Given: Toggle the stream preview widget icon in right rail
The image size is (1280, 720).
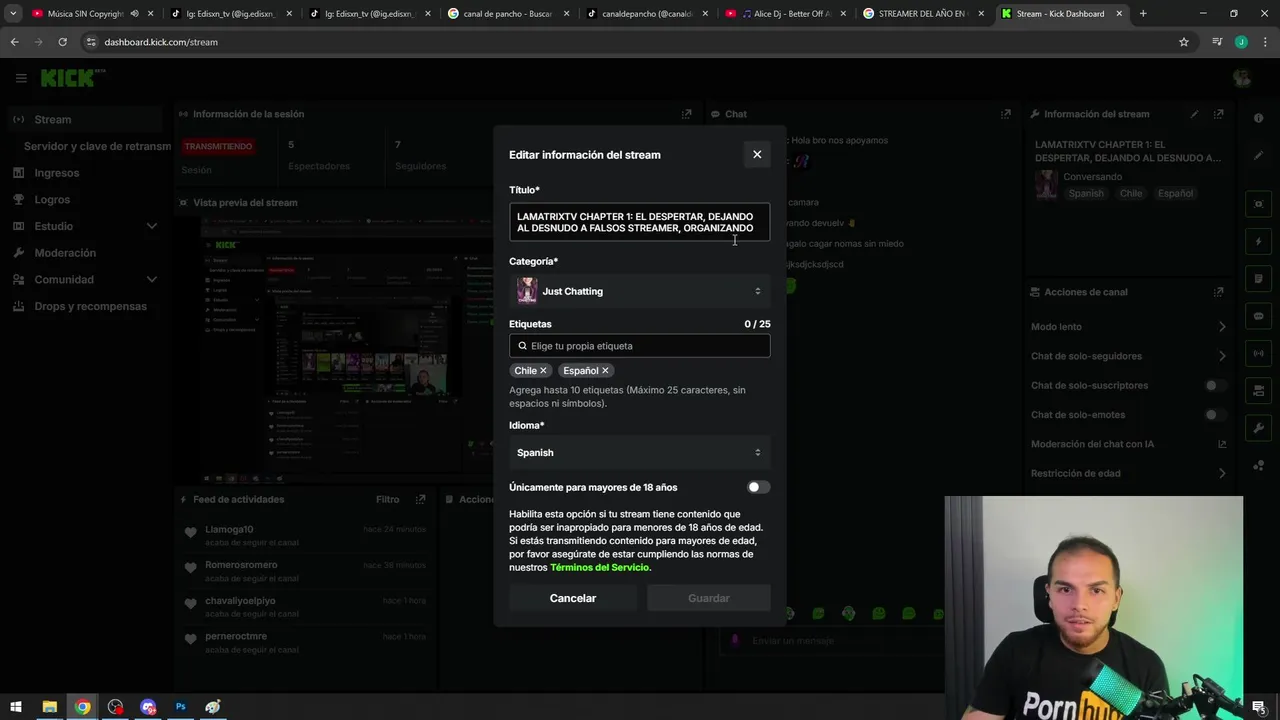Looking at the screenshot, I should (1259, 204).
